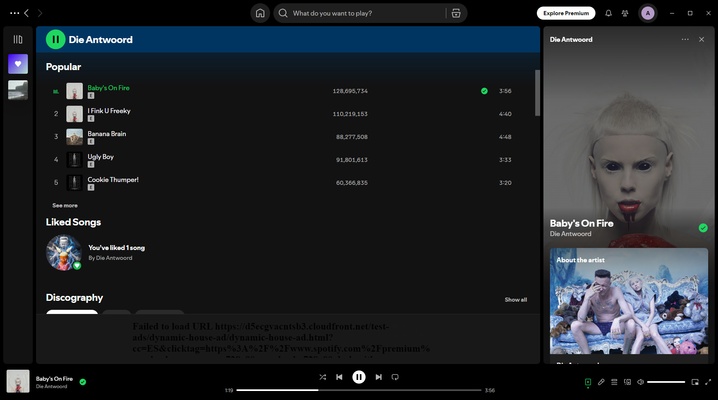Select first Discography filter tab
This screenshot has height=400, width=718.
[x=72, y=312]
